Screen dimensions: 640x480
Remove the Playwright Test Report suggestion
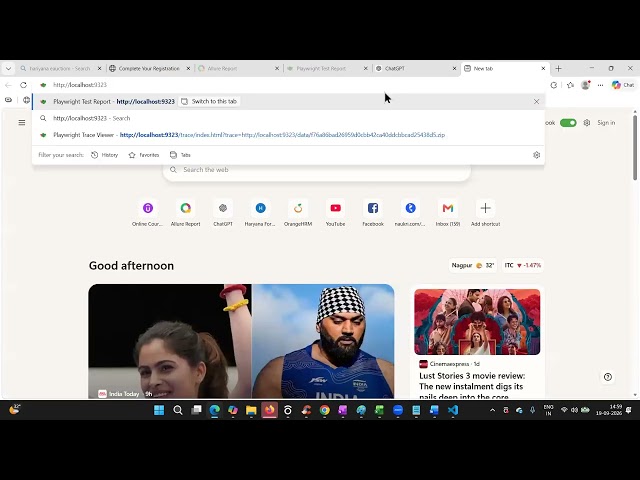[536, 102]
